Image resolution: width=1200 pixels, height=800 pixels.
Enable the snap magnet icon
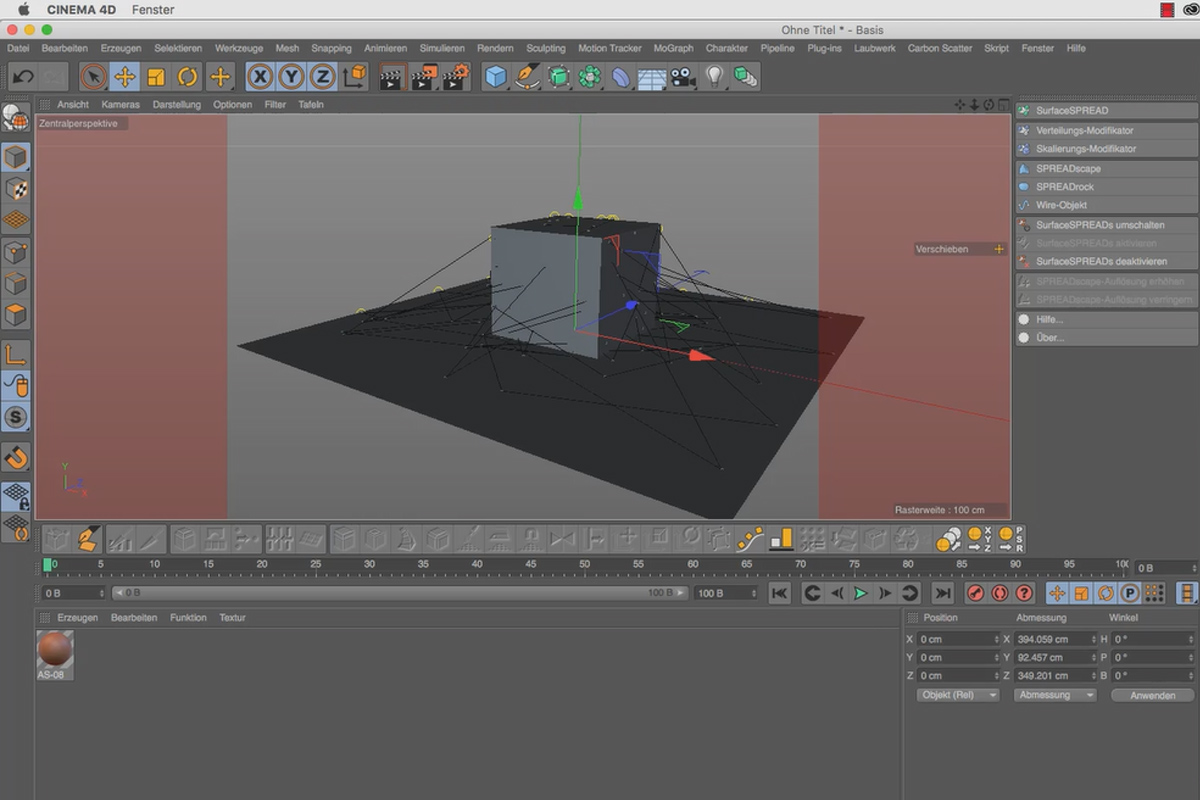pos(16,458)
